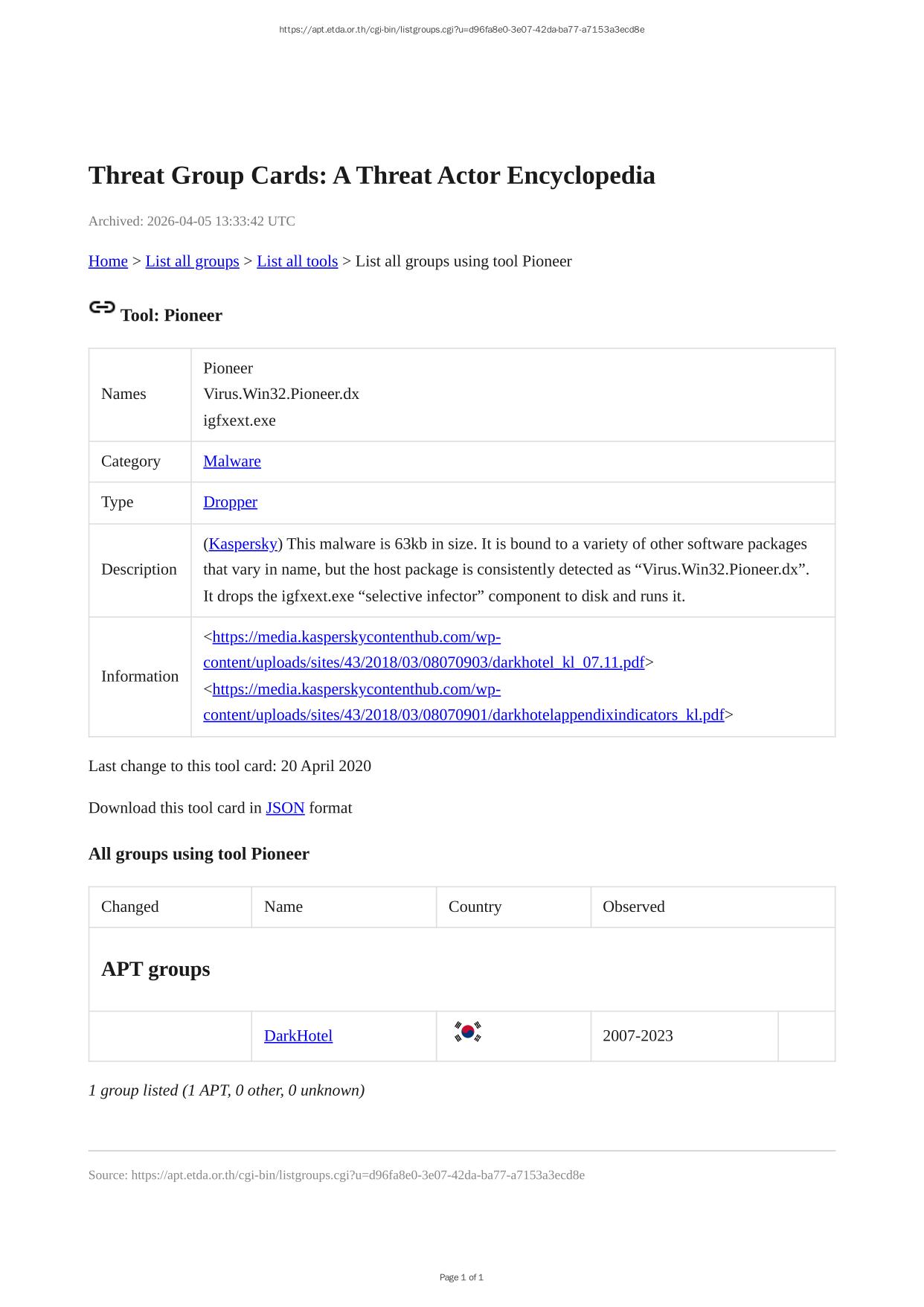Click the Country column header
Image resolution: width=924 pixels, height=1307 pixels.
475,907
